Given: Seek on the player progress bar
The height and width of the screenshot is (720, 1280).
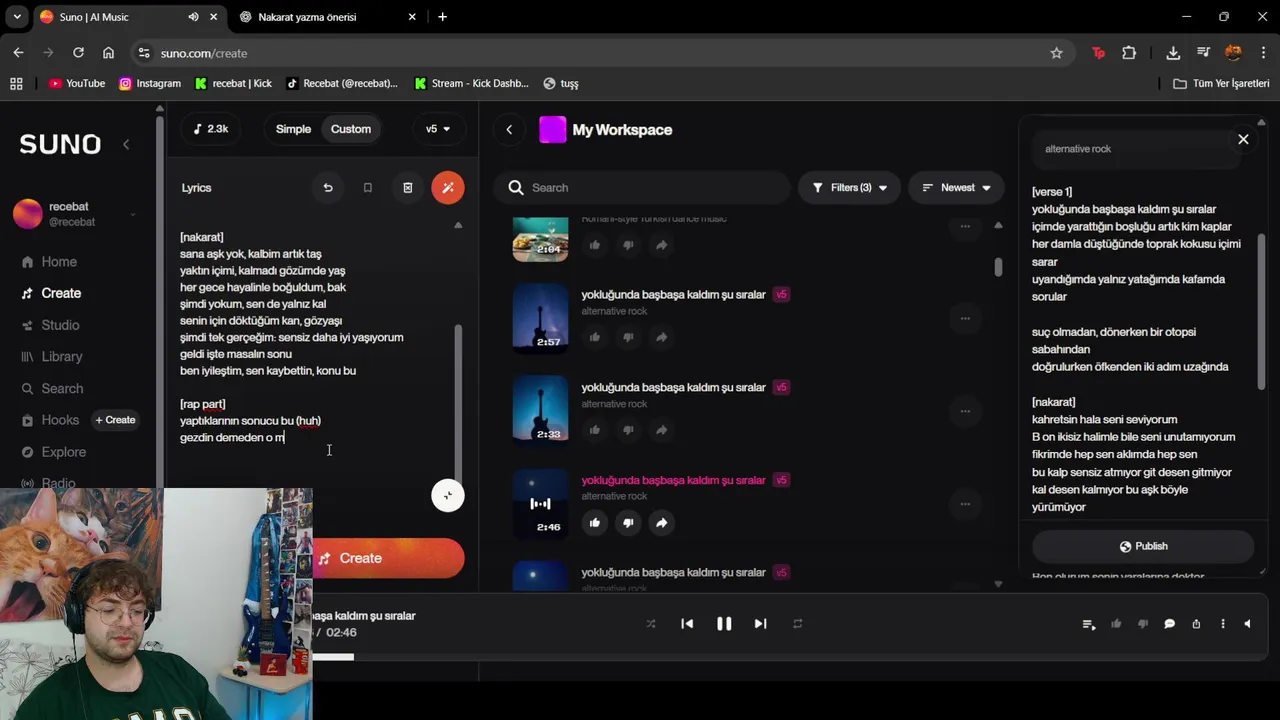Looking at the screenshot, I should 640,657.
